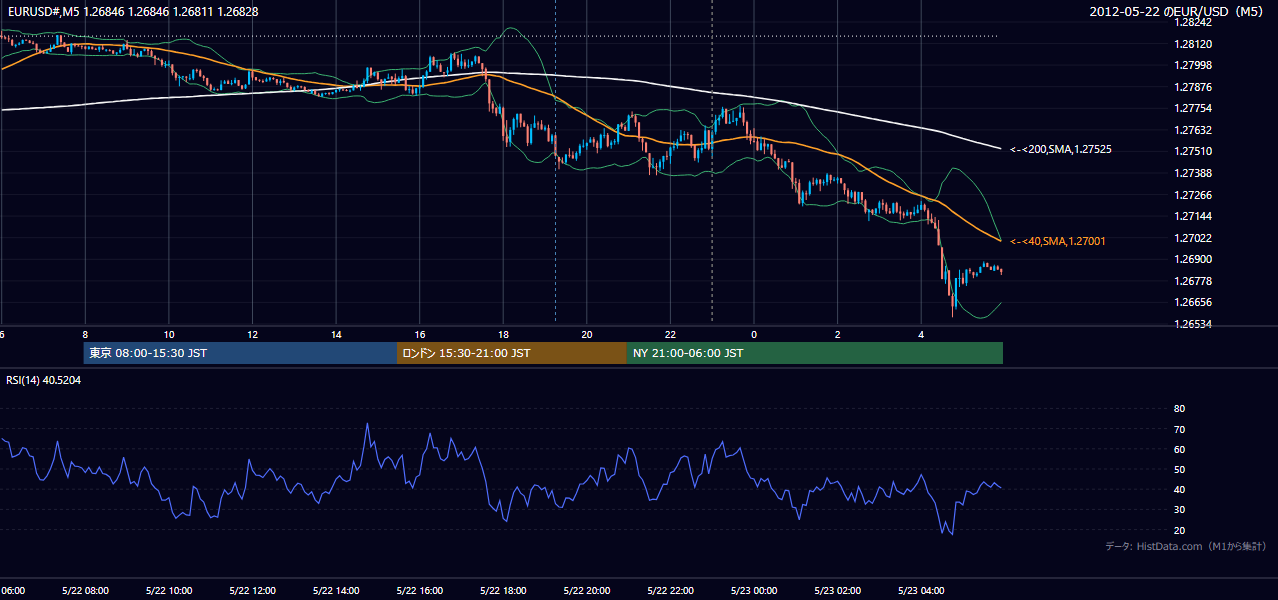Click the 5/22 20:00 bottom axis label
The height and width of the screenshot is (600, 1278).
(587, 590)
